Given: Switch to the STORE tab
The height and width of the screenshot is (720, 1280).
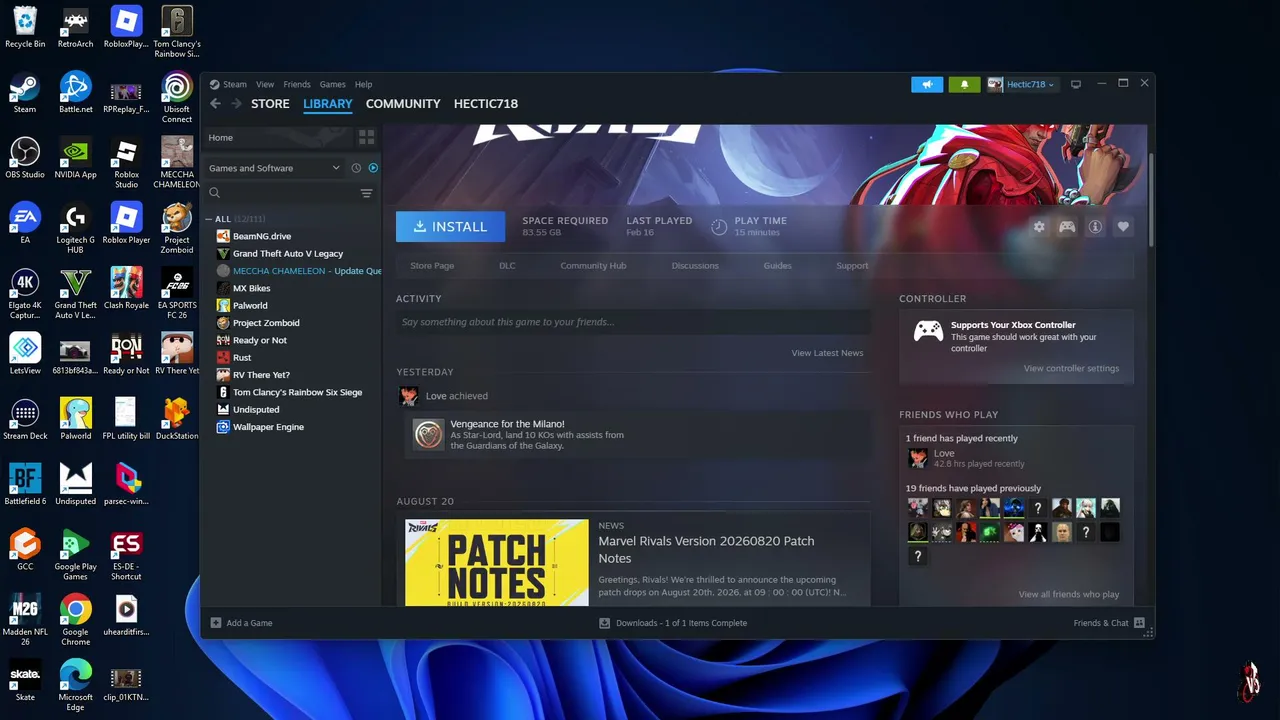Looking at the screenshot, I should tap(270, 104).
